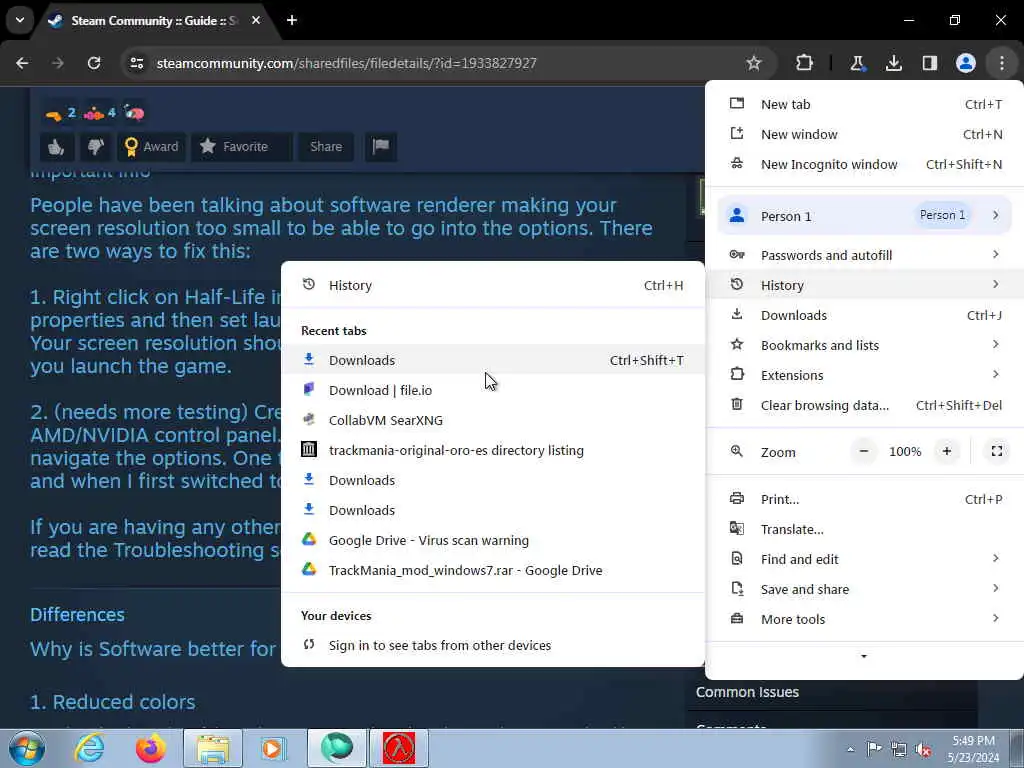Open Downloads entry with Ctrl+J shortcut
1024x768 pixels.
(x=864, y=315)
